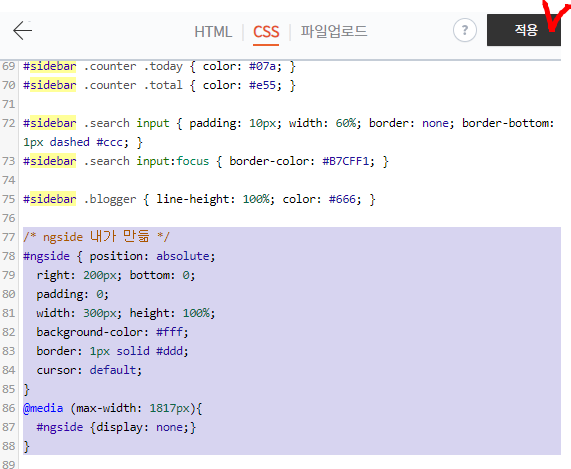Open help with the question mark icon

[x=465, y=30]
